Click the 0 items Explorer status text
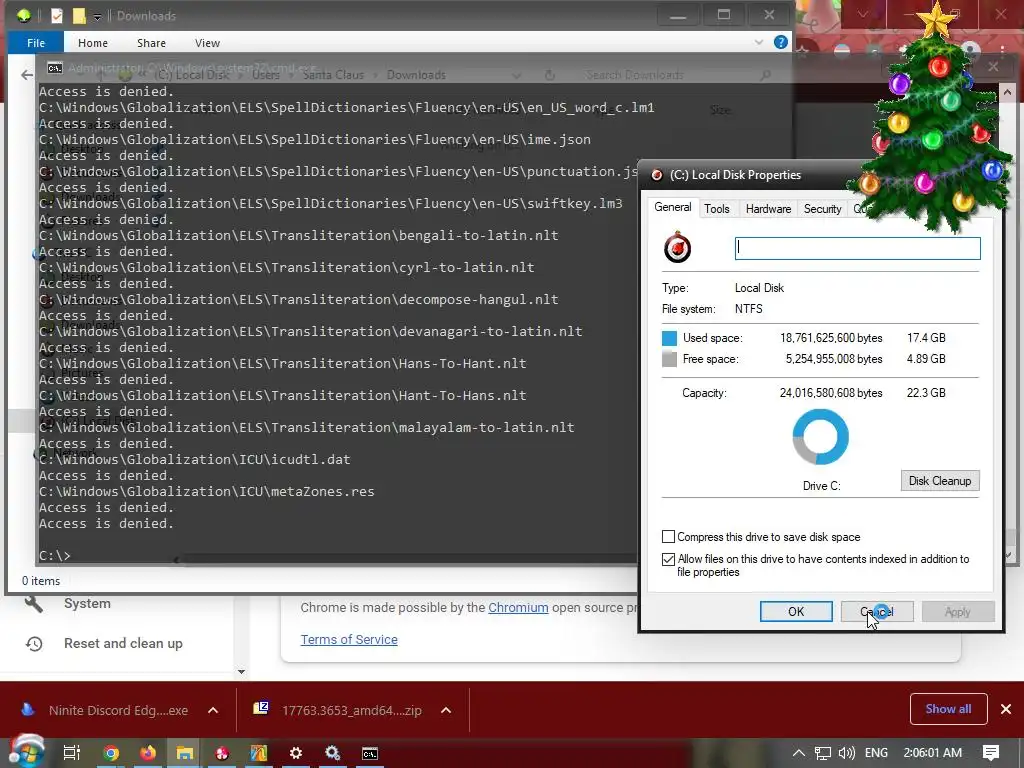 40,581
